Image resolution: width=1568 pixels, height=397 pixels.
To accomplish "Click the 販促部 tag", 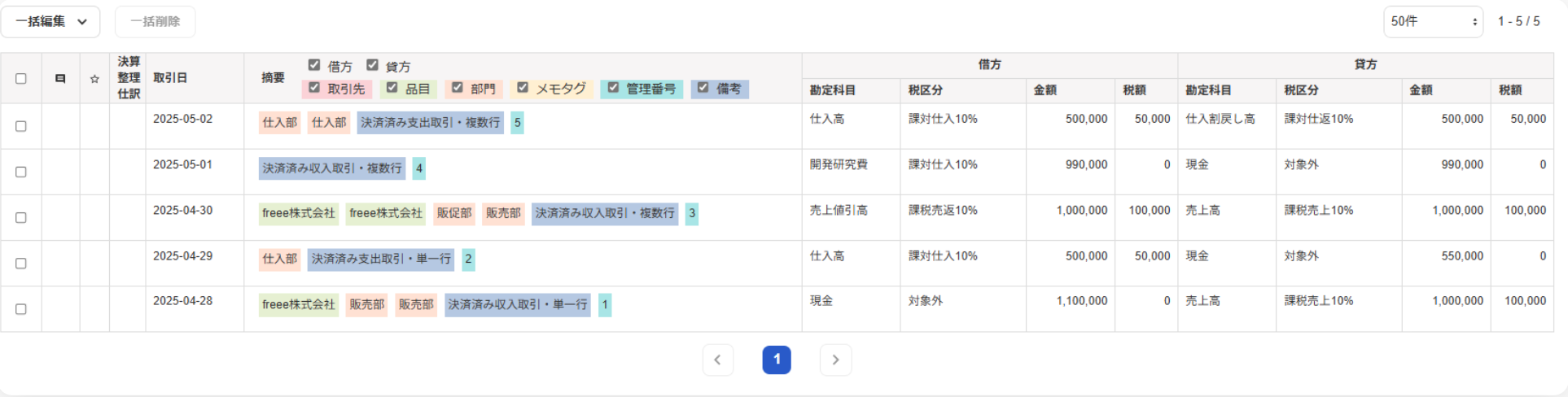I will point(454,214).
